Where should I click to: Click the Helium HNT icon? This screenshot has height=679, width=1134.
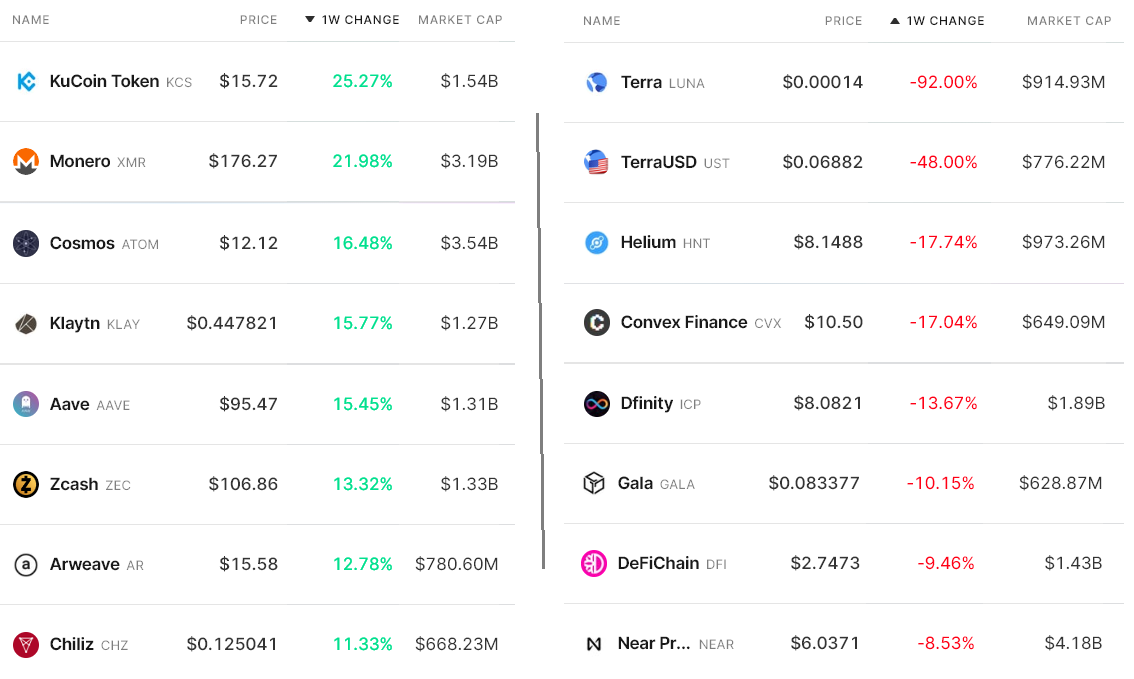tap(594, 242)
